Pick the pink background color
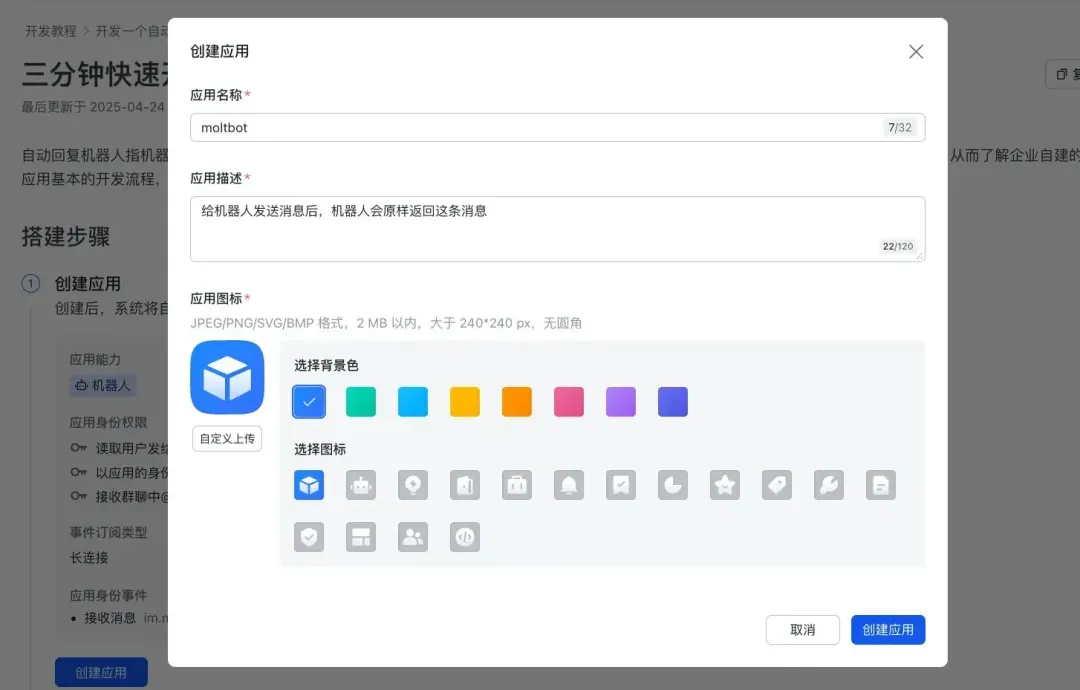The height and width of the screenshot is (690, 1080). [x=569, y=402]
